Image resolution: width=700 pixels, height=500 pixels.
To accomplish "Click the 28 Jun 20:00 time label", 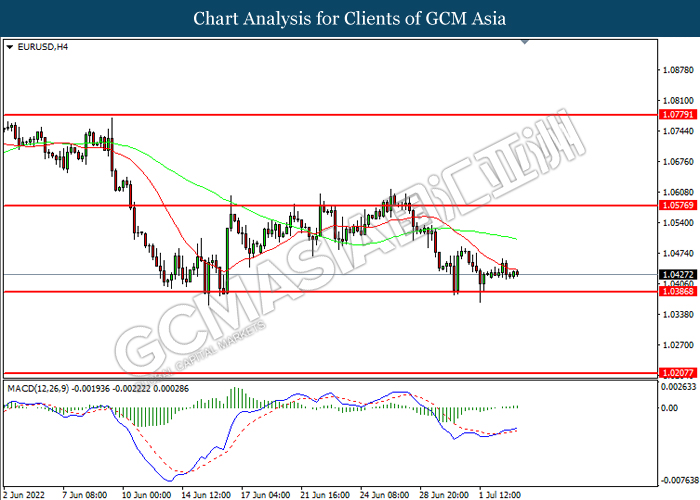I will tap(444, 495).
